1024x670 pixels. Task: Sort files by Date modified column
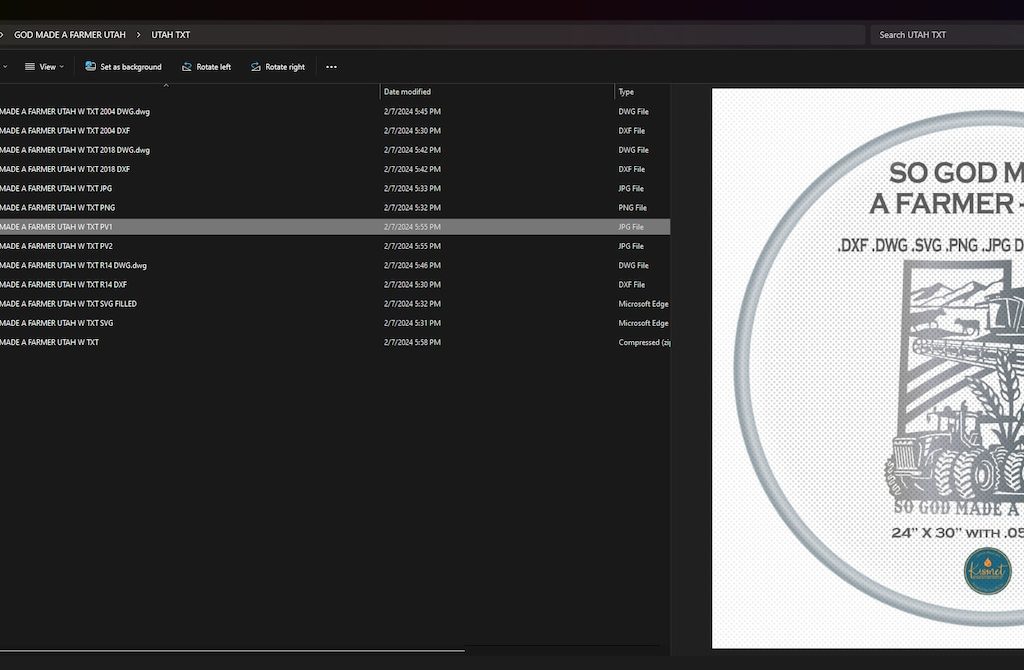pyautogui.click(x=407, y=92)
